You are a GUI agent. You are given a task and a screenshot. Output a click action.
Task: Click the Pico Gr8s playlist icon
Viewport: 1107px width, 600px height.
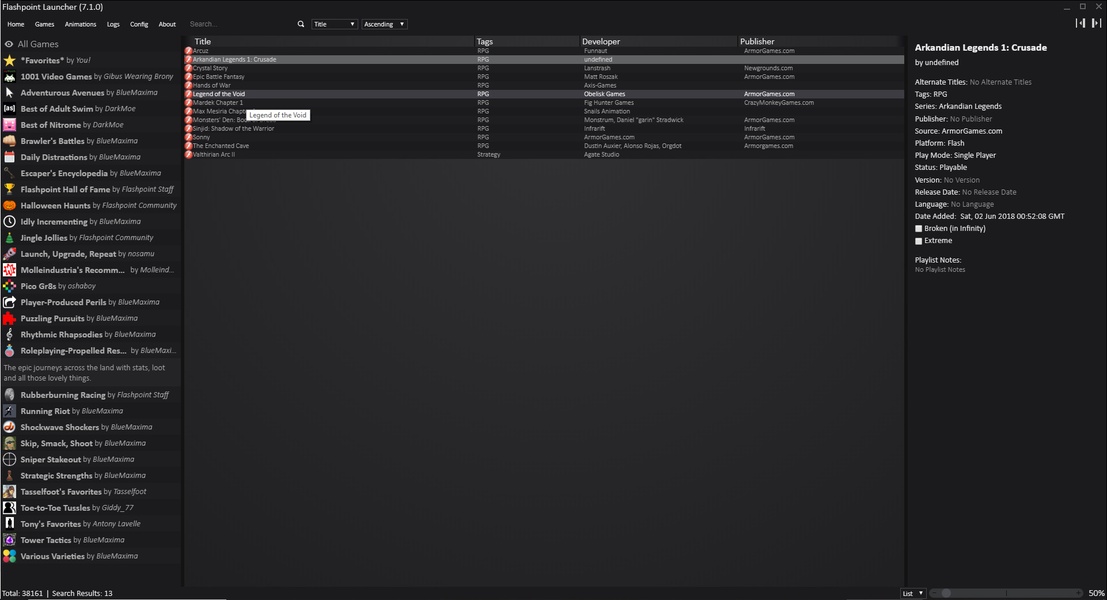(9, 286)
